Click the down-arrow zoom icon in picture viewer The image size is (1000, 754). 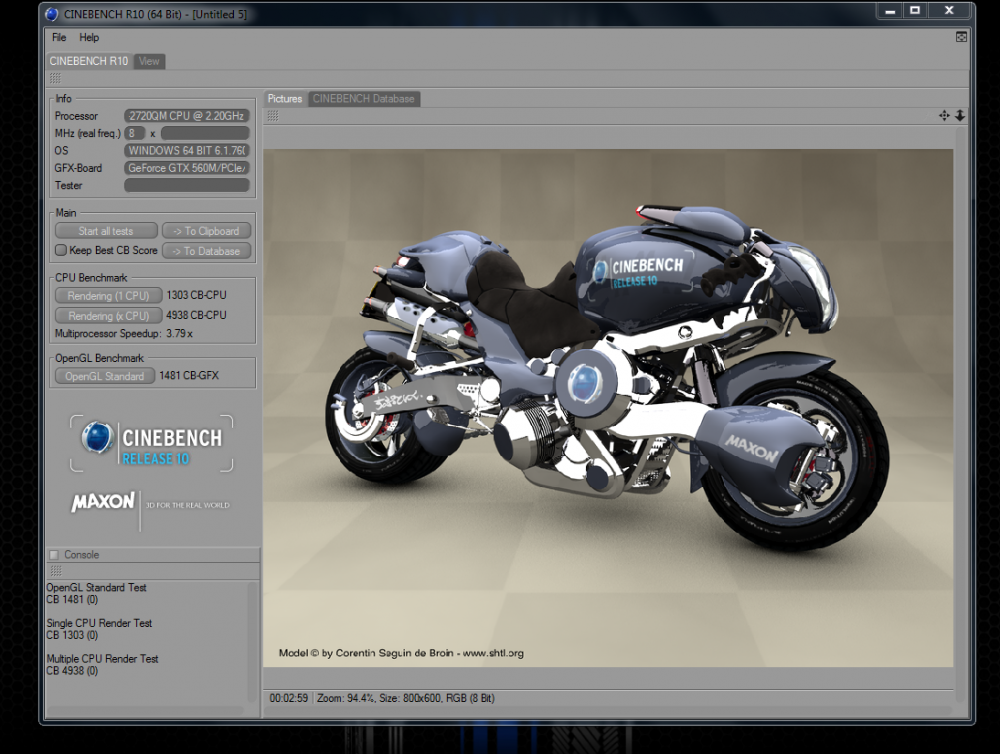960,116
